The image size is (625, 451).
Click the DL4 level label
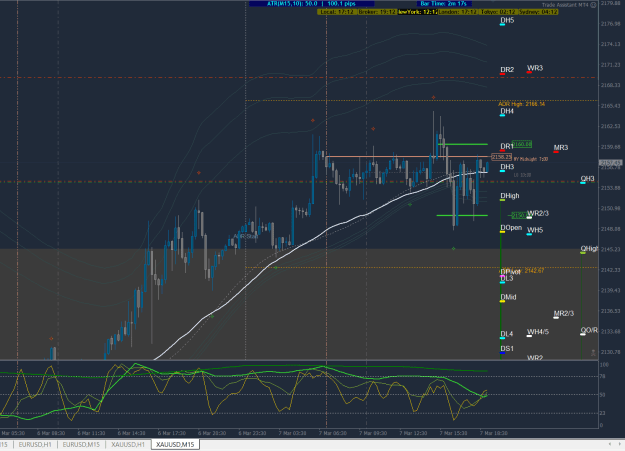click(x=507, y=334)
